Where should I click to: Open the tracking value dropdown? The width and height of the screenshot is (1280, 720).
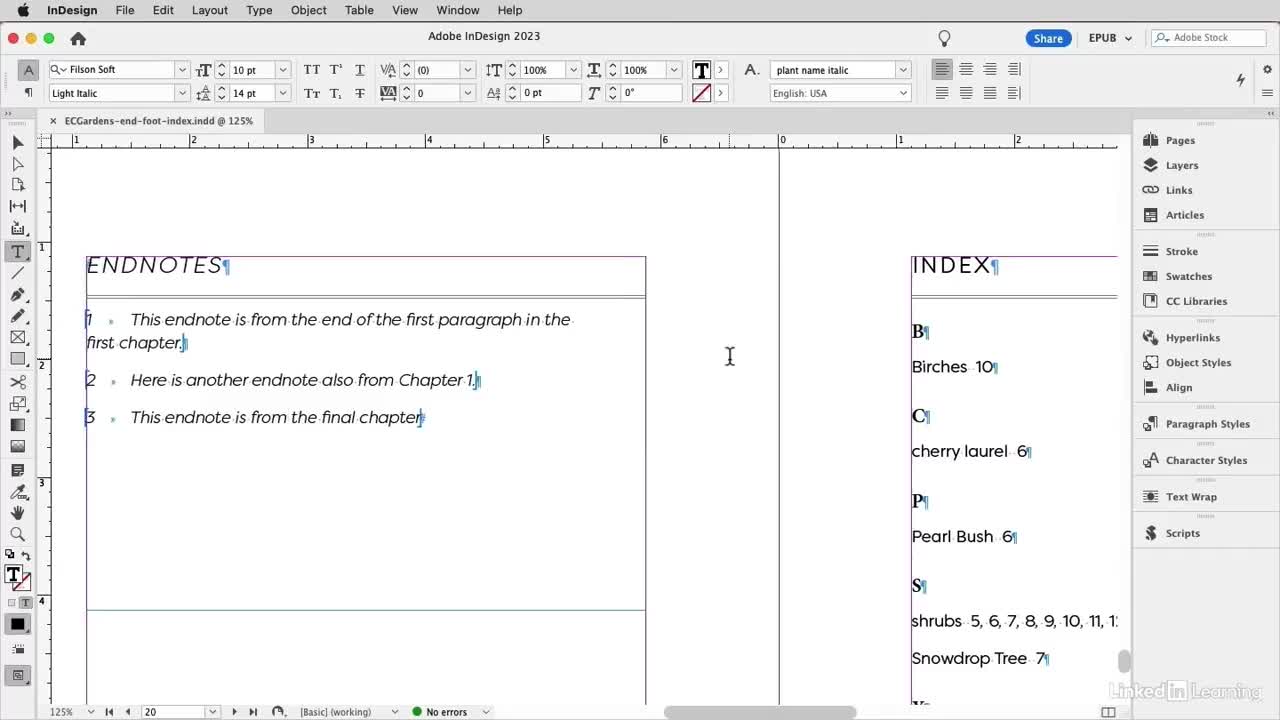pyautogui.click(x=467, y=93)
